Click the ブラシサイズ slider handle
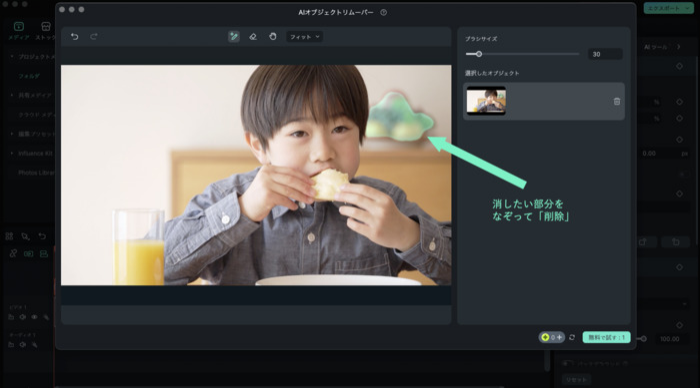700x388 pixels. coord(479,54)
